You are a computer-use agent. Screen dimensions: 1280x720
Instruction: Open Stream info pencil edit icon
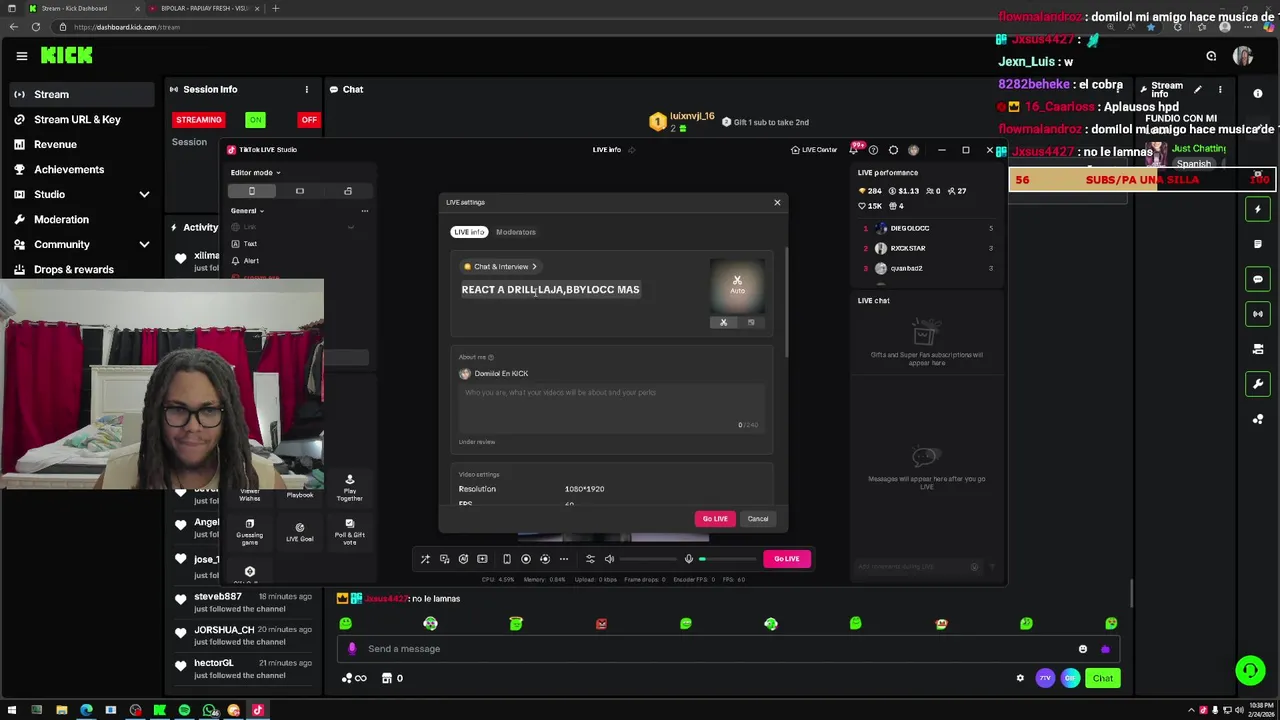pyautogui.click(x=1198, y=90)
